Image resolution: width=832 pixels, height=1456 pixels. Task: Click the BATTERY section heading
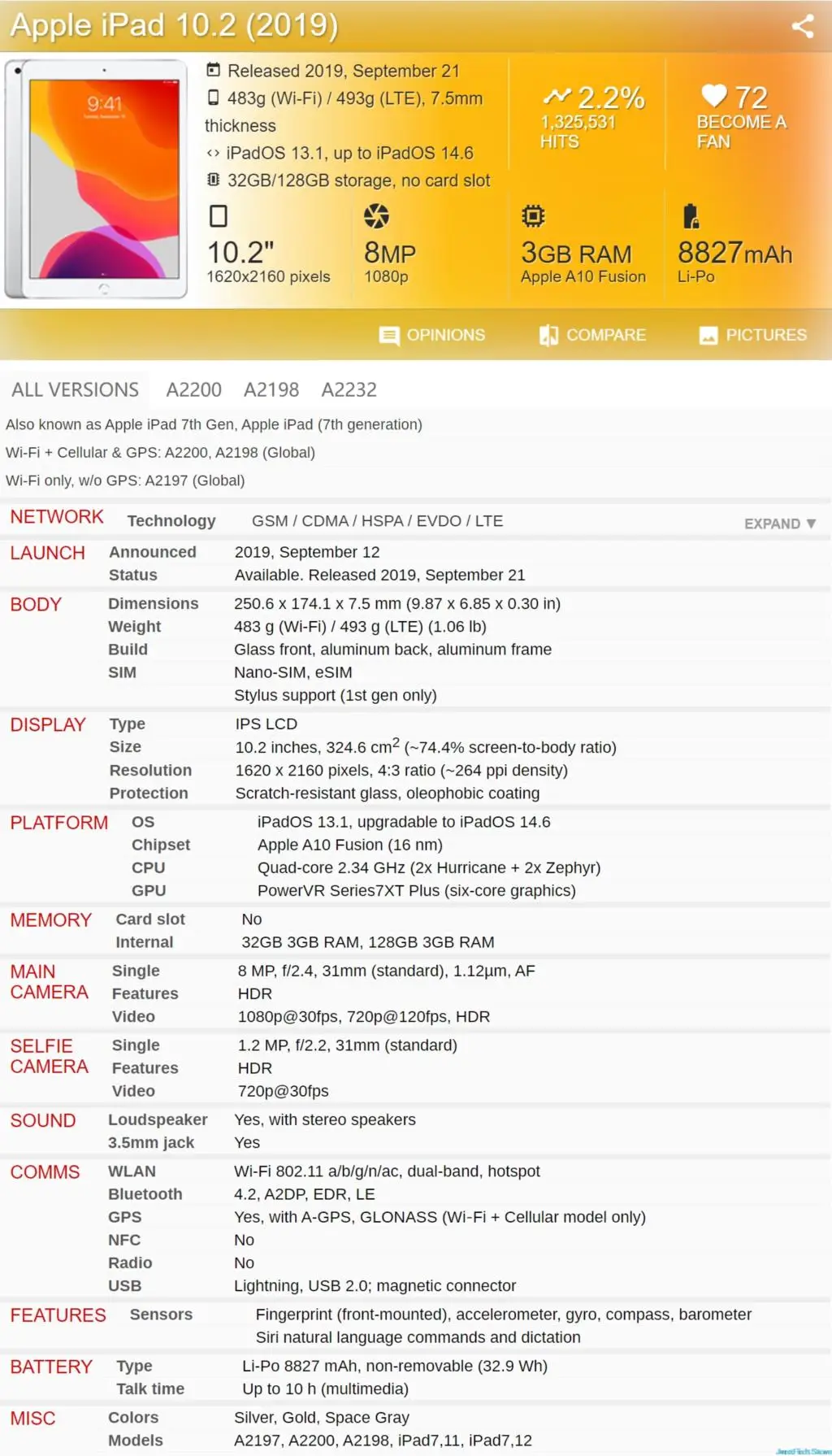click(51, 1367)
